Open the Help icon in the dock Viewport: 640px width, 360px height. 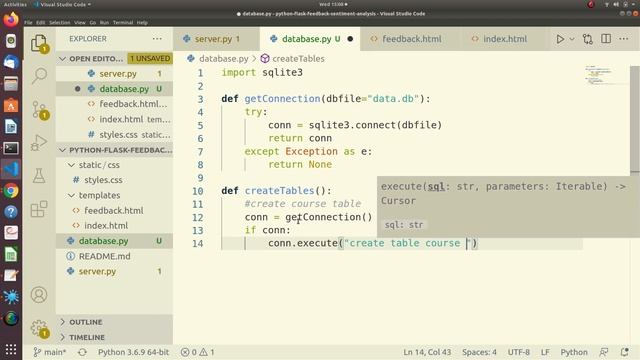[11, 212]
